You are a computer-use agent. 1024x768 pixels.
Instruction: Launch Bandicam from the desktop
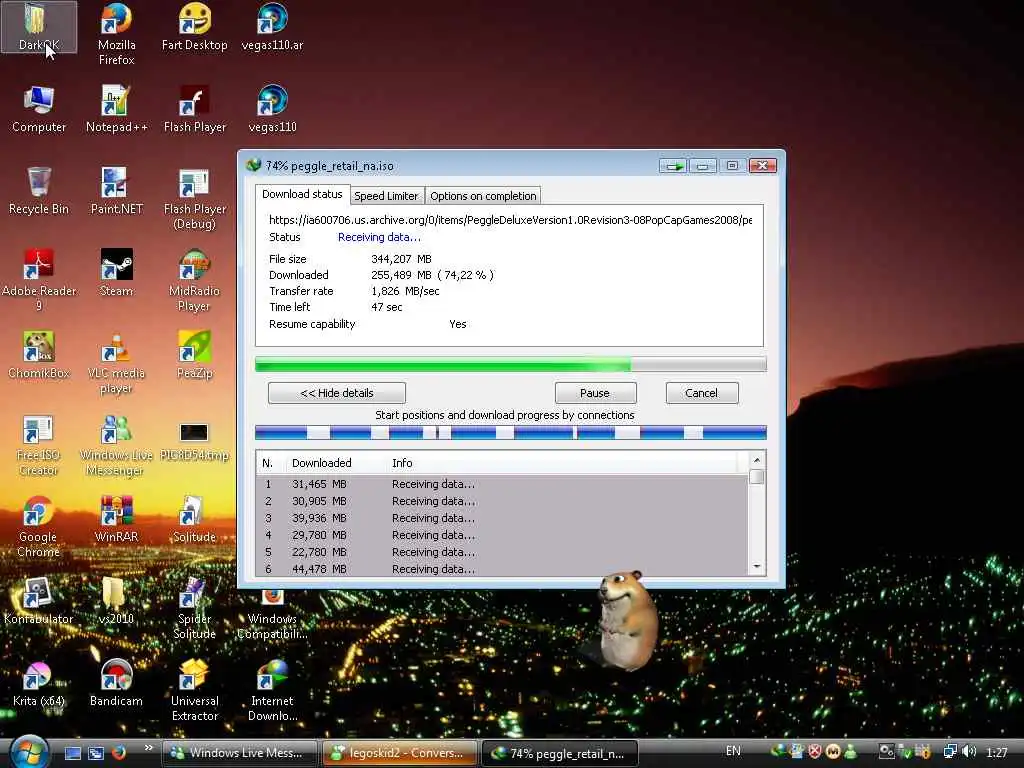pyautogui.click(x=116, y=683)
